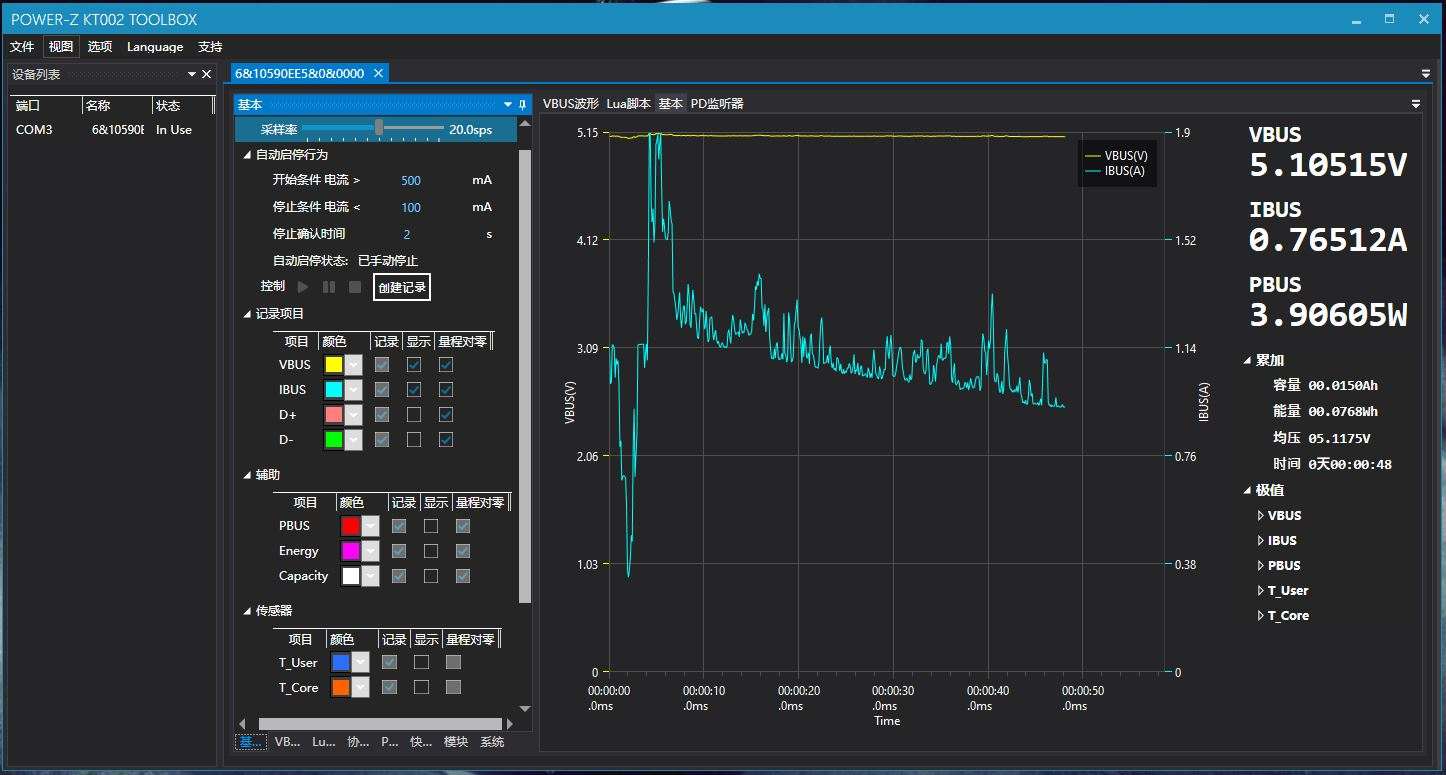The width and height of the screenshot is (1446, 775).
Task: Expand the VBUS item under 极值
Action: tap(1260, 516)
